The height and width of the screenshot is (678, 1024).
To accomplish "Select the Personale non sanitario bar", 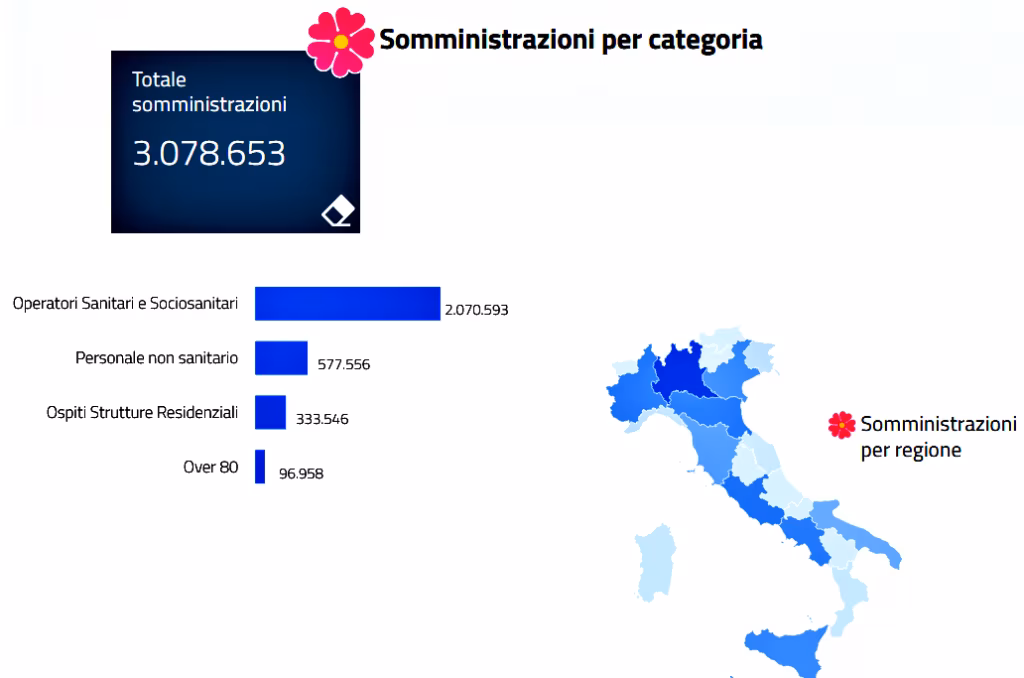I will click(x=281, y=358).
